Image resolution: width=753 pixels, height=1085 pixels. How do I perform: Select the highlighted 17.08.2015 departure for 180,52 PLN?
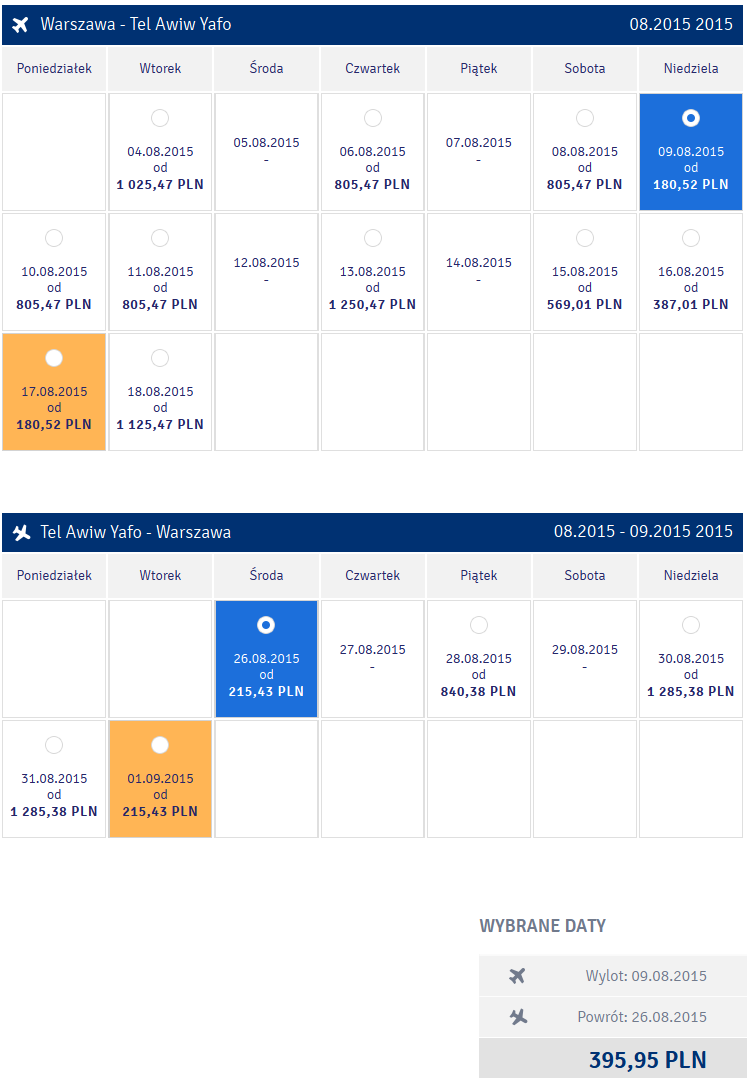pos(54,358)
